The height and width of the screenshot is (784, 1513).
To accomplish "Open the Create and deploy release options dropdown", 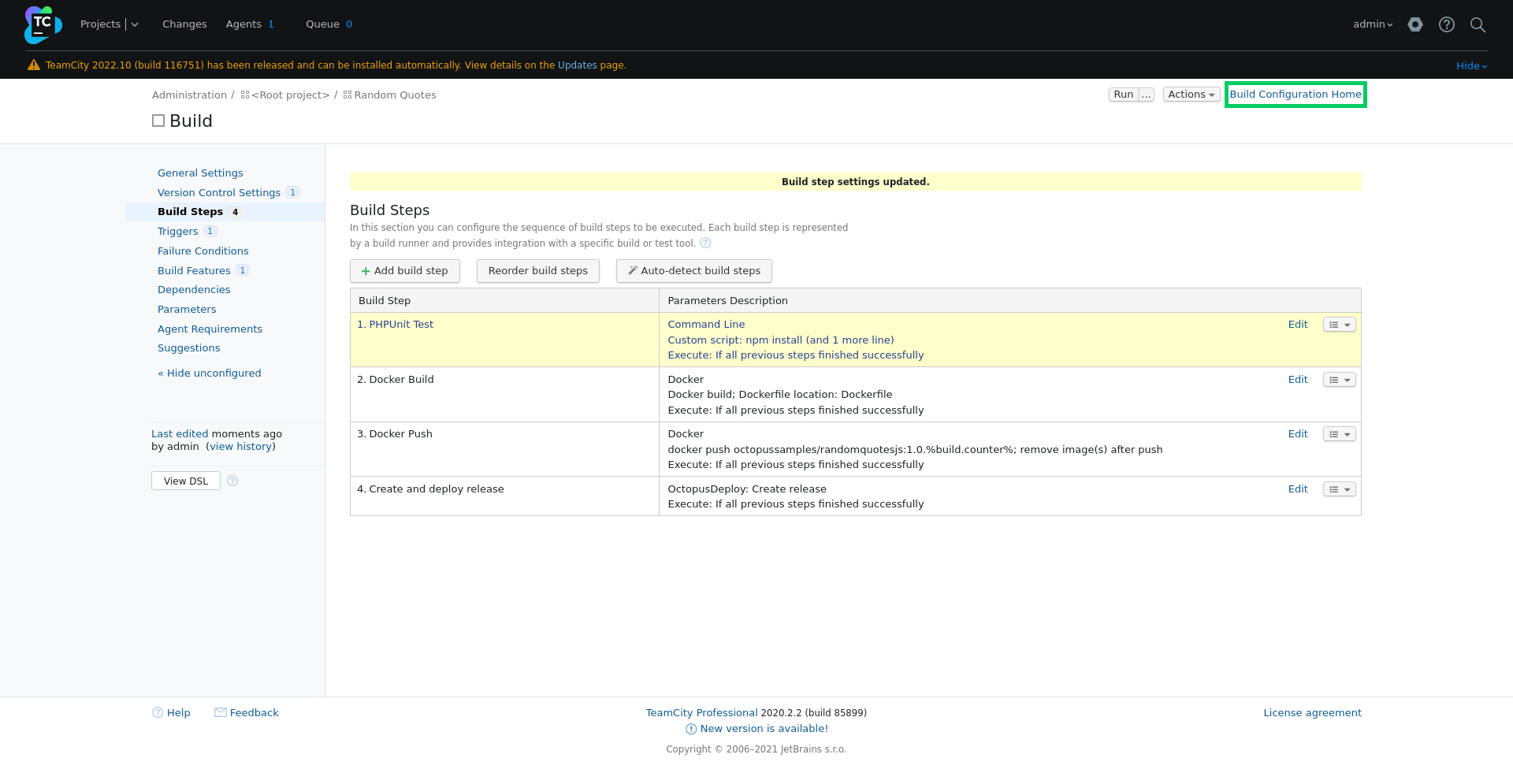I will pyautogui.click(x=1339, y=489).
